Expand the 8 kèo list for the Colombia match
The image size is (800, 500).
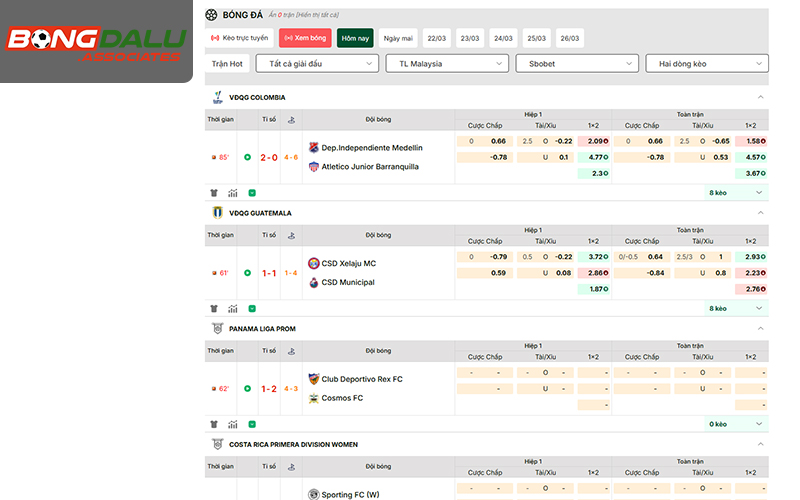pos(736,192)
